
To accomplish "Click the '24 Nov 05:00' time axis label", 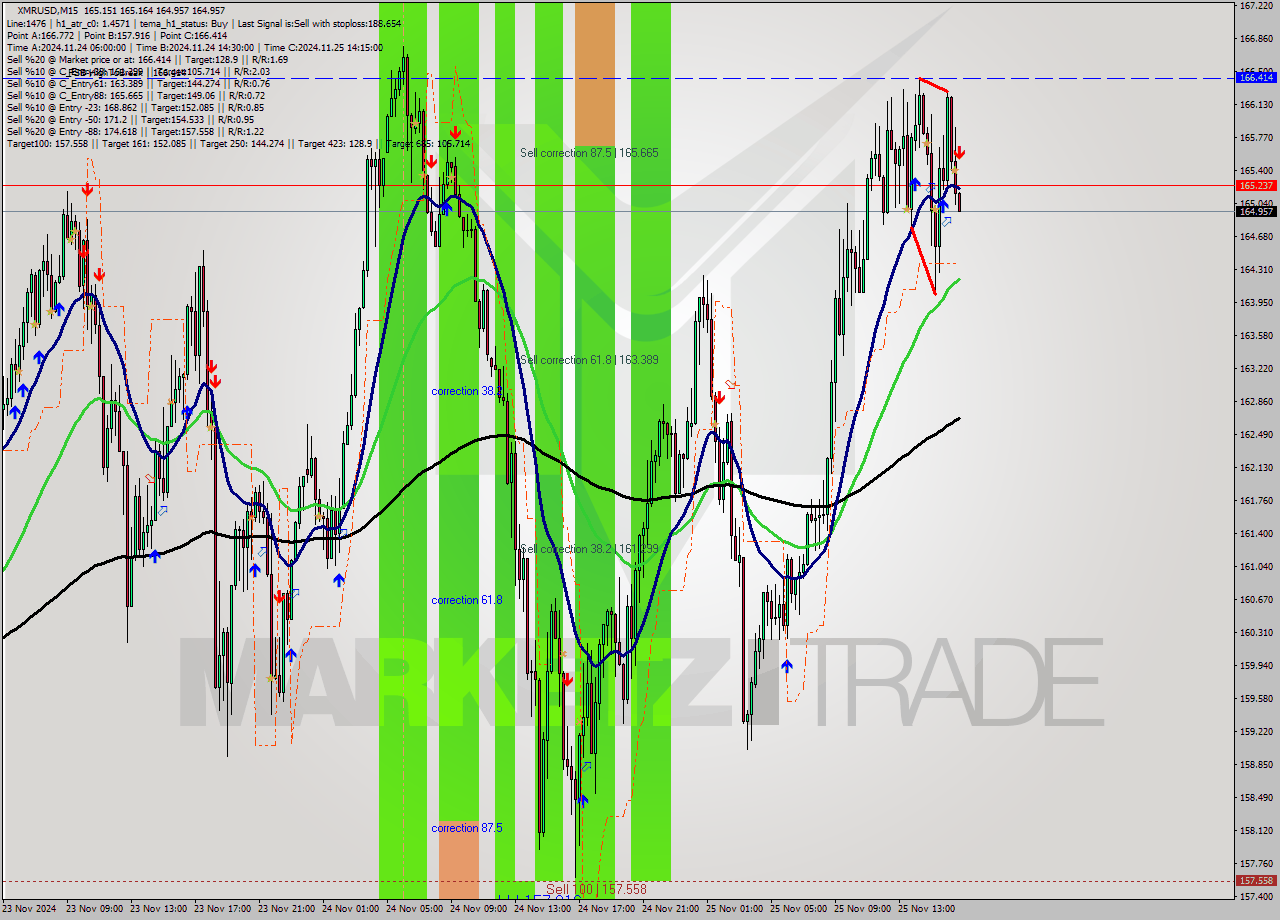I will (417, 909).
